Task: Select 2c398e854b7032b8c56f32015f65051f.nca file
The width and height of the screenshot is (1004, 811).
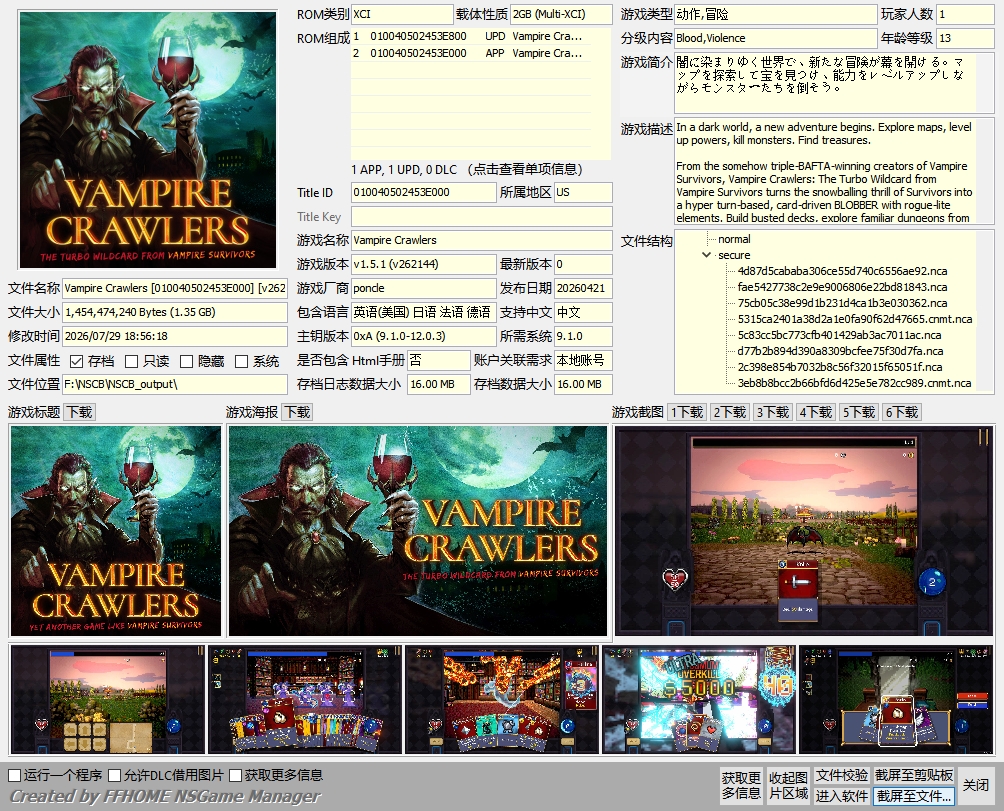Action: (x=839, y=367)
